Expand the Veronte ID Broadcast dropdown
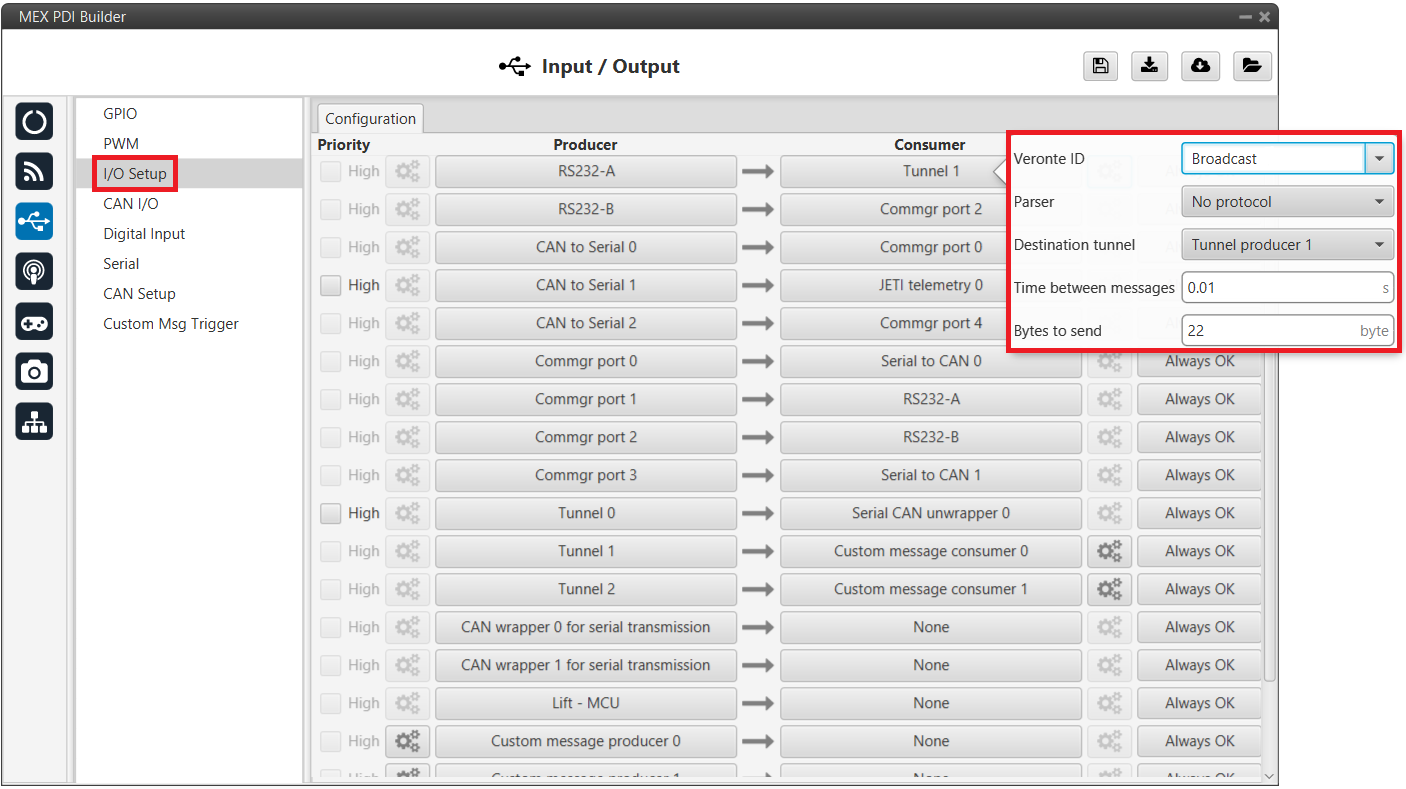1406x789 pixels. pos(1379,159)
